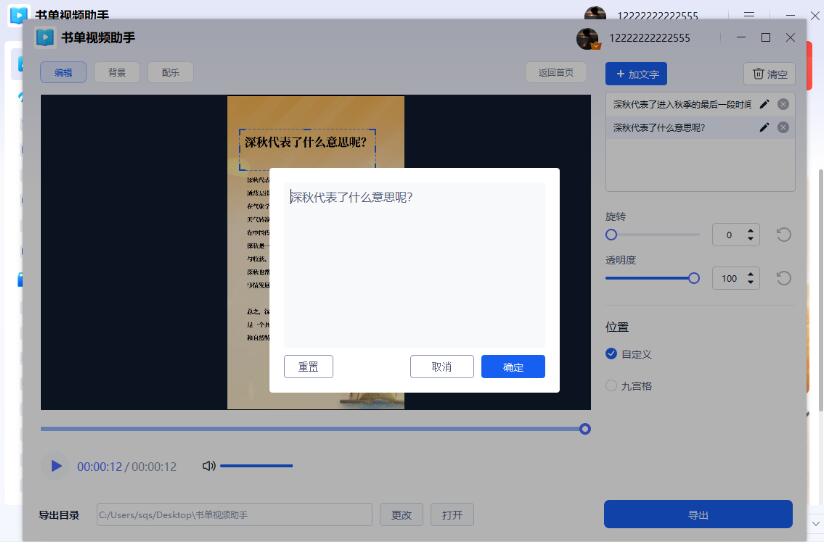824x550 pixels.
Task: Increase opacity value with up arrow
Action: click(750, 274)
